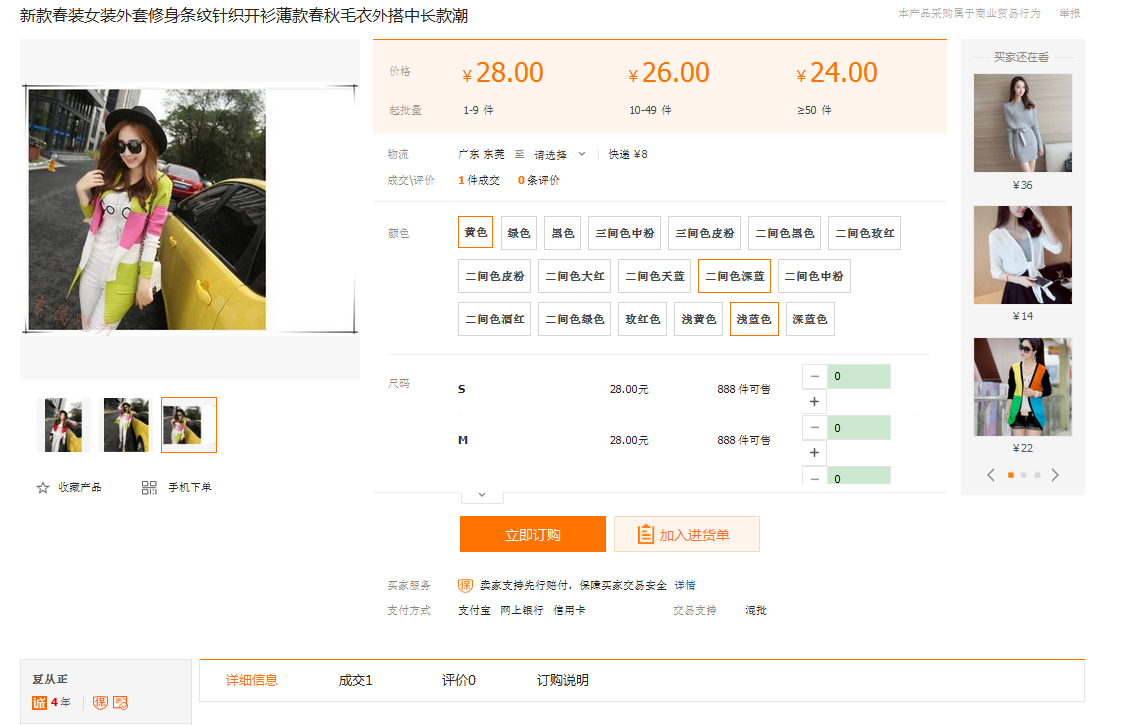
Task: Click the star icon to favorite product
Action: coord(43,488)
